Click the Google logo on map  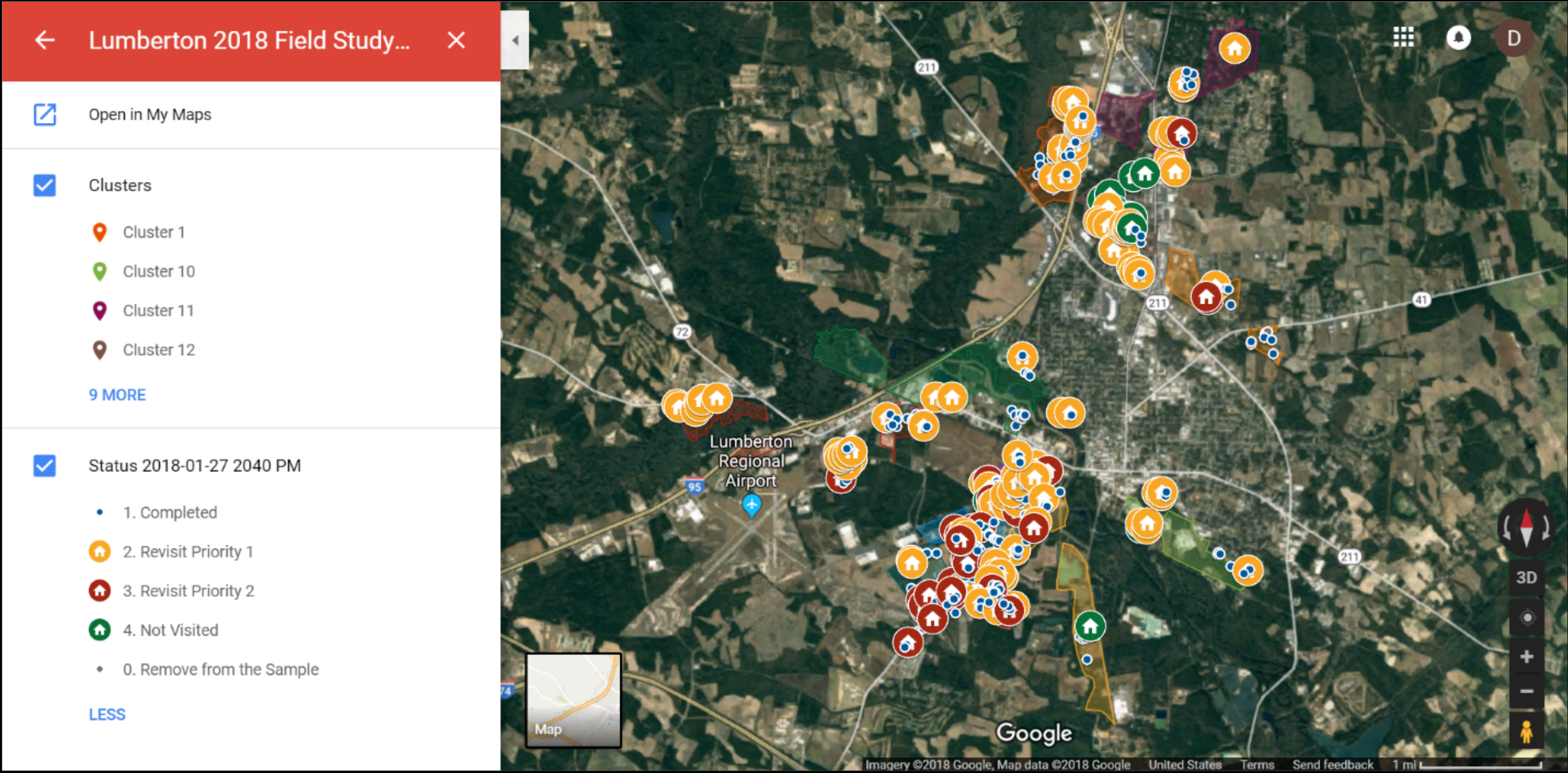click(1034, 733)
